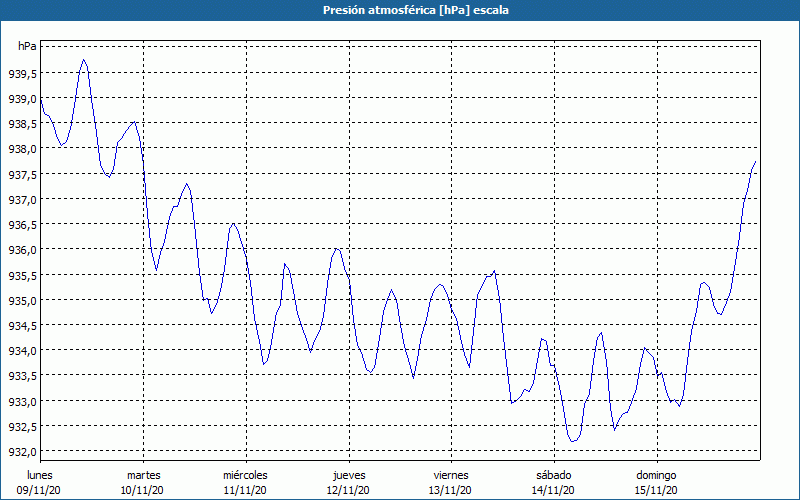Click the 'sábado' day label
Screen dimensions: 800x500
coord(554,475)
